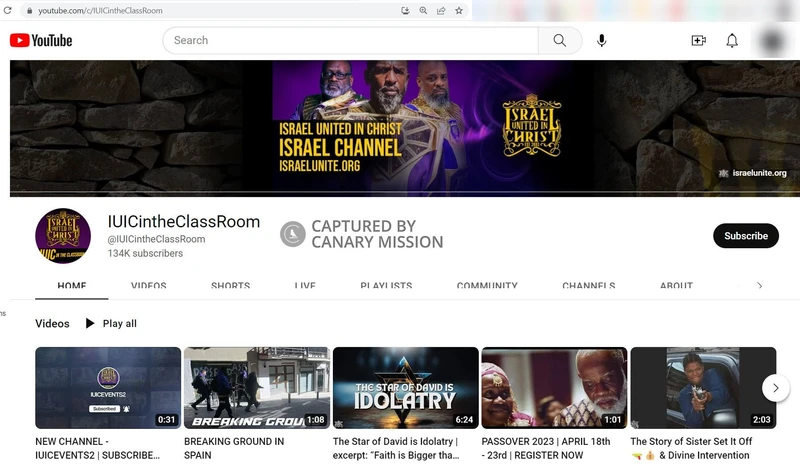
Task: Expand more channel tabs with right chevron
Action: click(x=760, y=286)
